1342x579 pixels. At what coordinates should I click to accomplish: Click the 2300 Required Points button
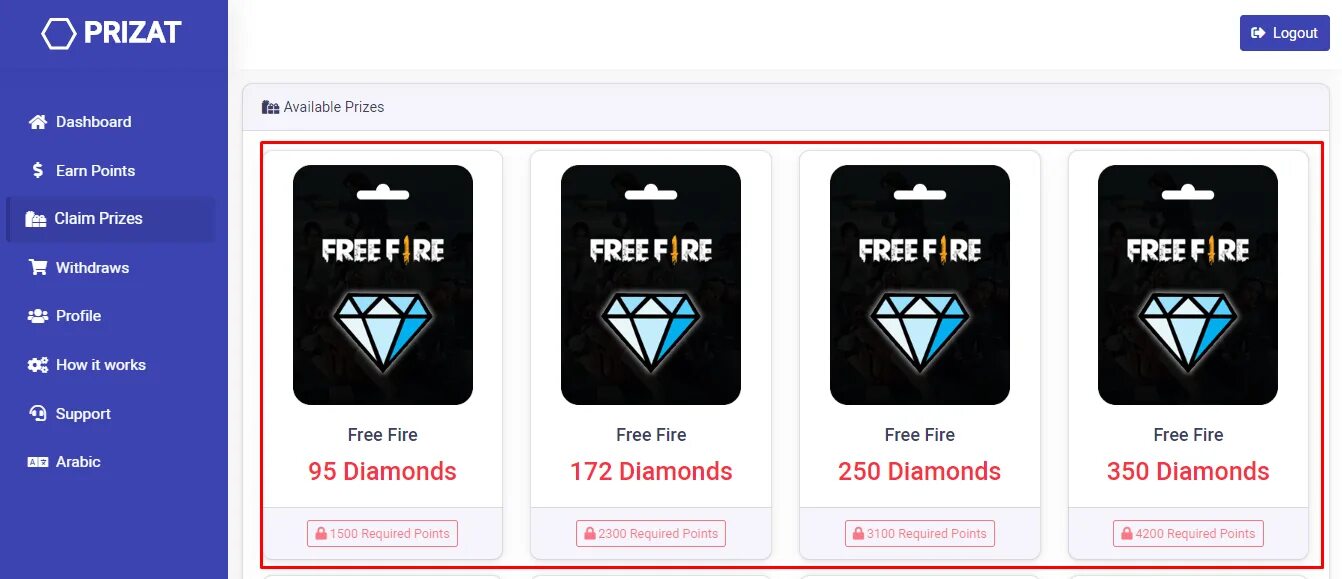click(651, 534)
